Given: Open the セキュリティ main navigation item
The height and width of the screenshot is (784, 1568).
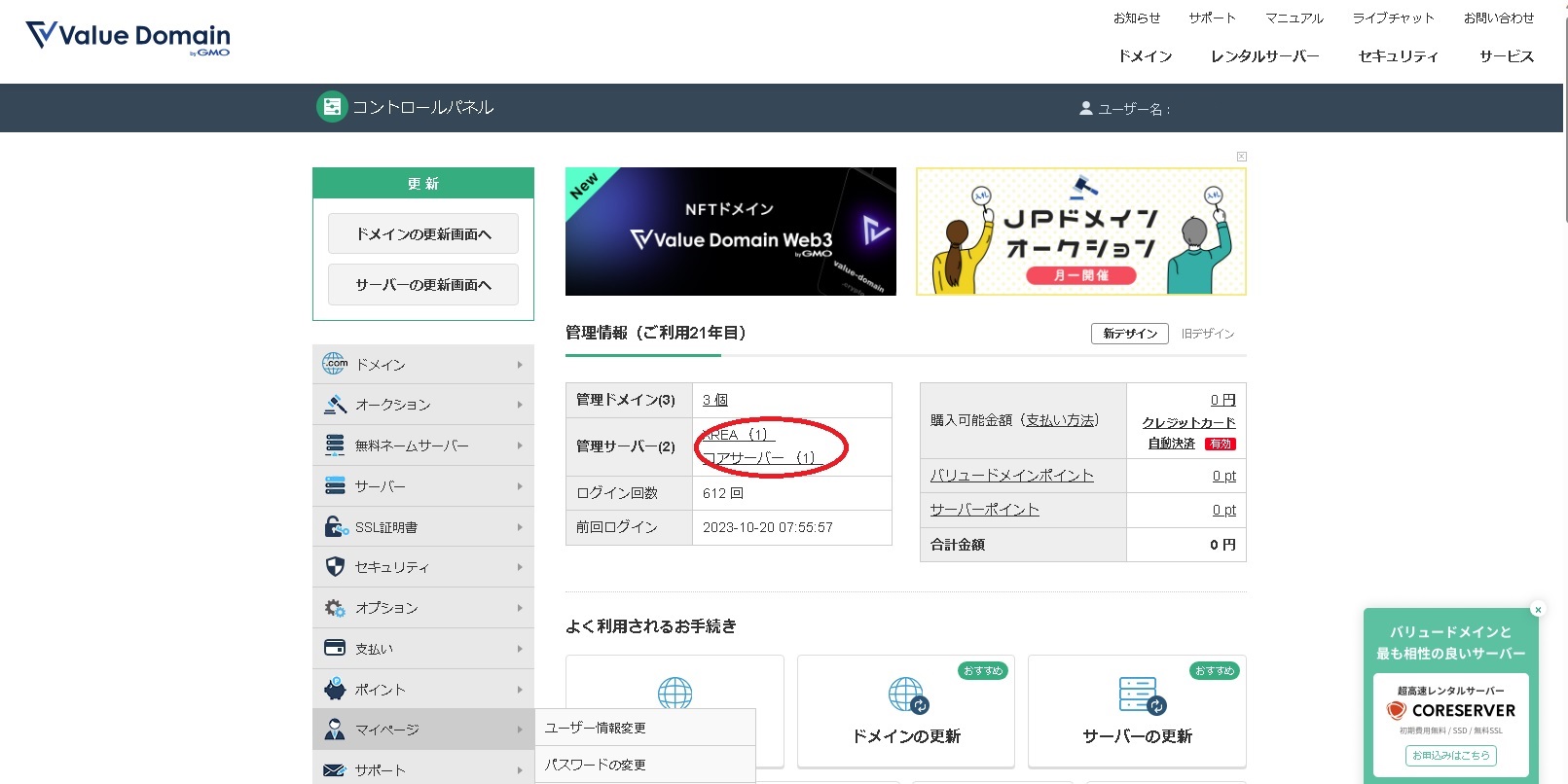Looking at the screenshot, I should coord(1398,56).
